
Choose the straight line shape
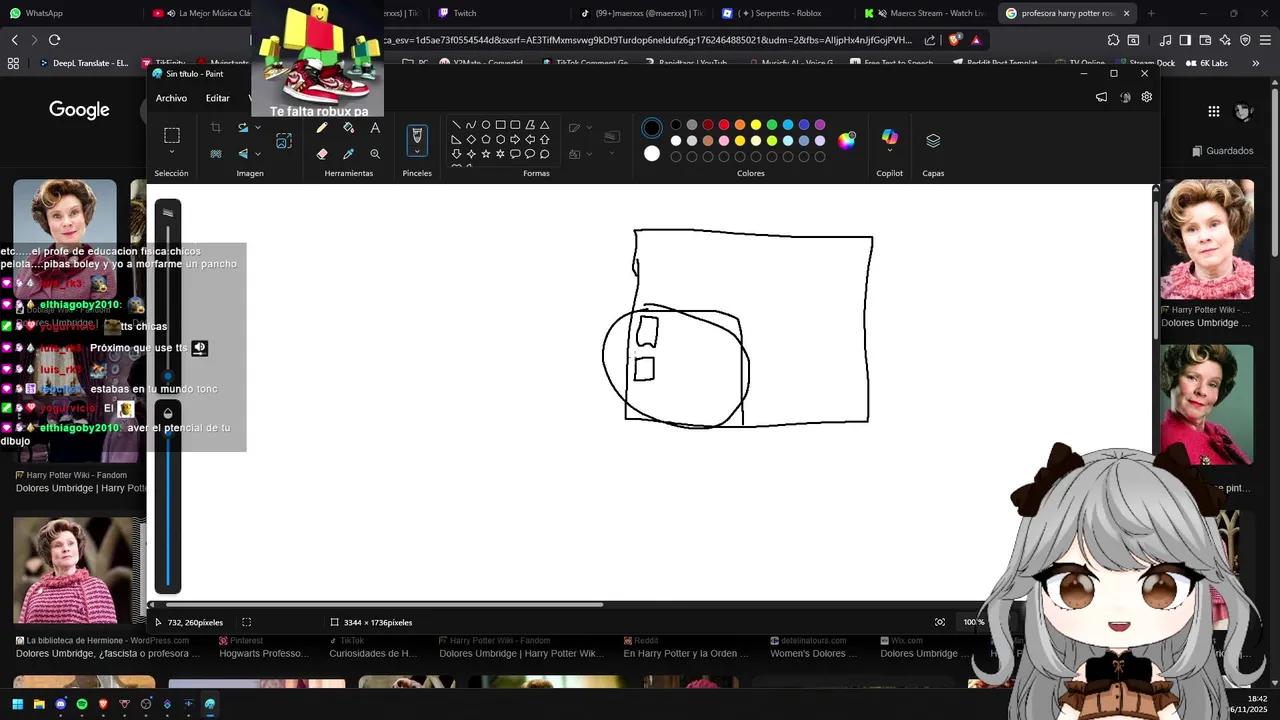pos(456,125)
